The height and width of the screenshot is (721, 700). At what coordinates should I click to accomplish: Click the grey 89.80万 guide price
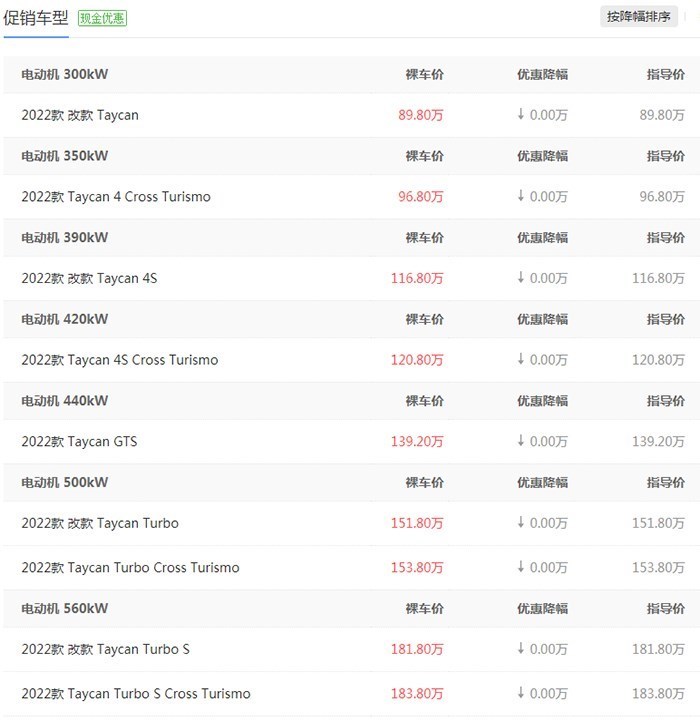[662, 115]
